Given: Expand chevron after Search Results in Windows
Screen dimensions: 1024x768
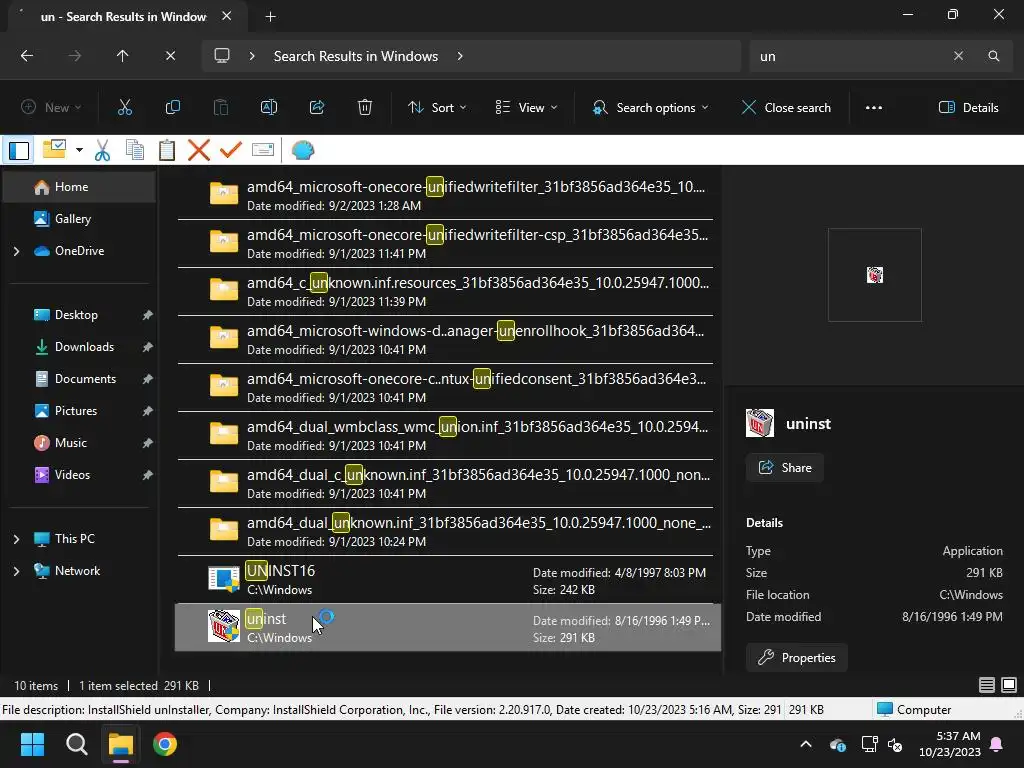Looking at the screenshot, I should [460, 56].
